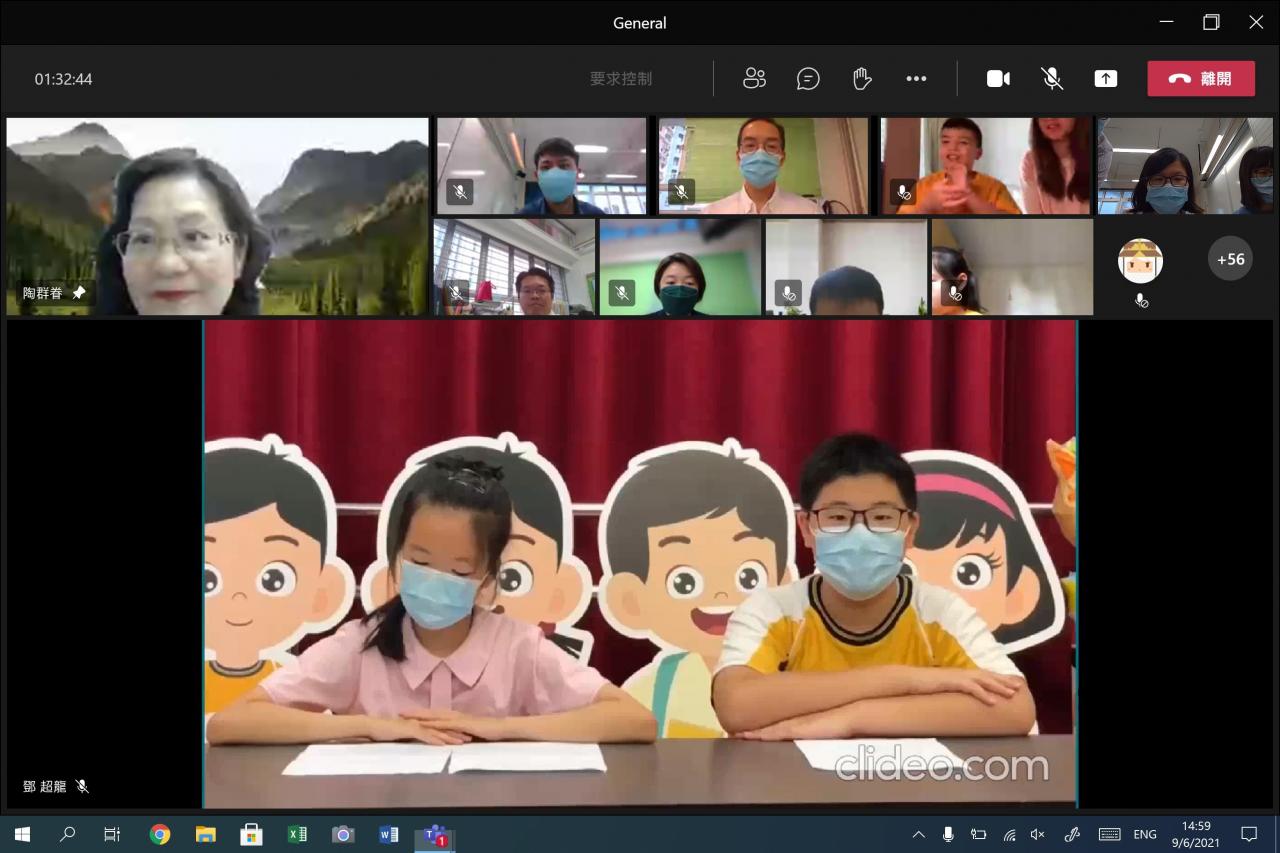Select the pinned 陶群眷 video tile
The image size is (1280, 853).
click(x=217, y=216)
